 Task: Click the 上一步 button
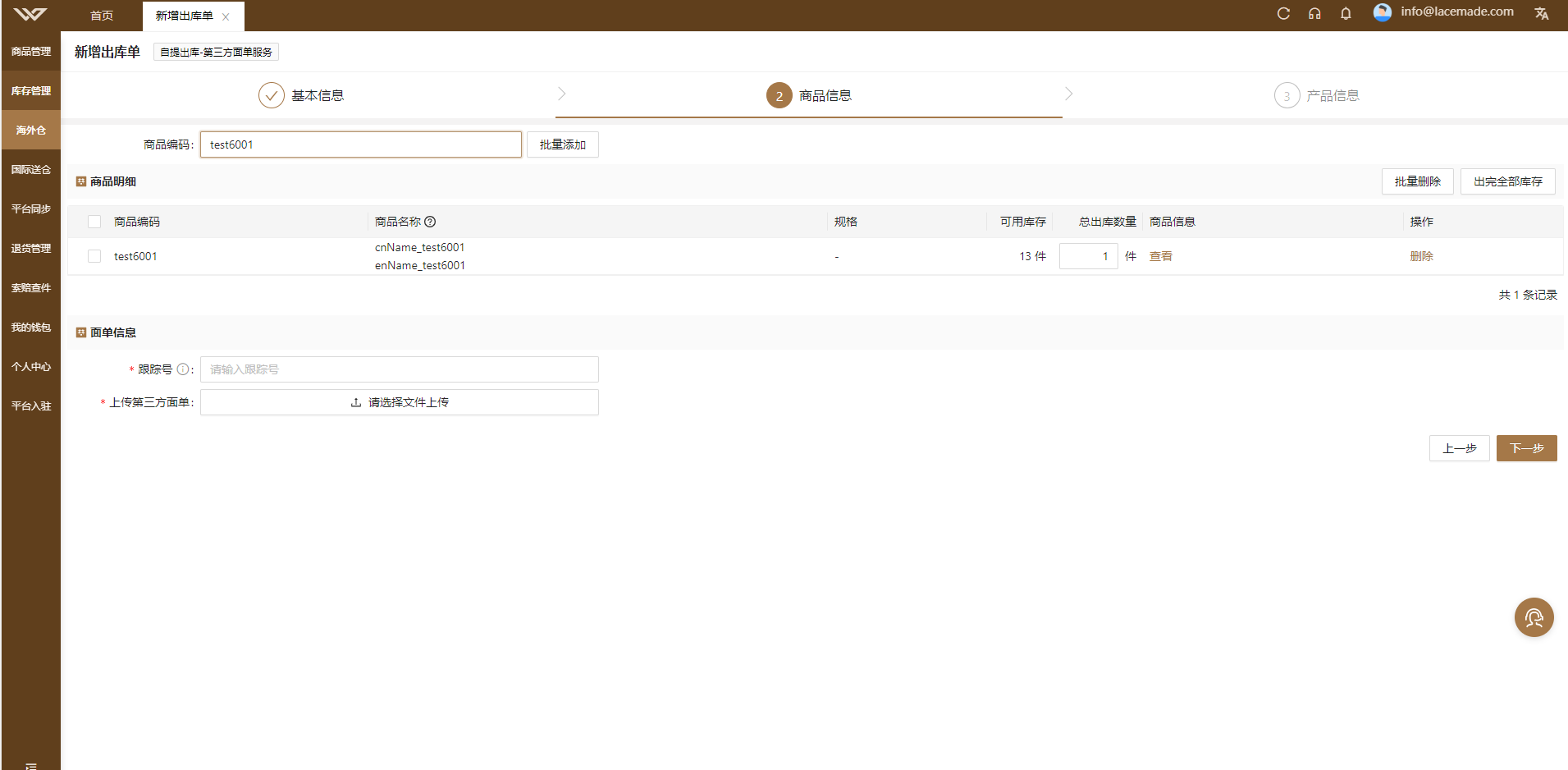pyautogui.click(x=1460, y=448)
